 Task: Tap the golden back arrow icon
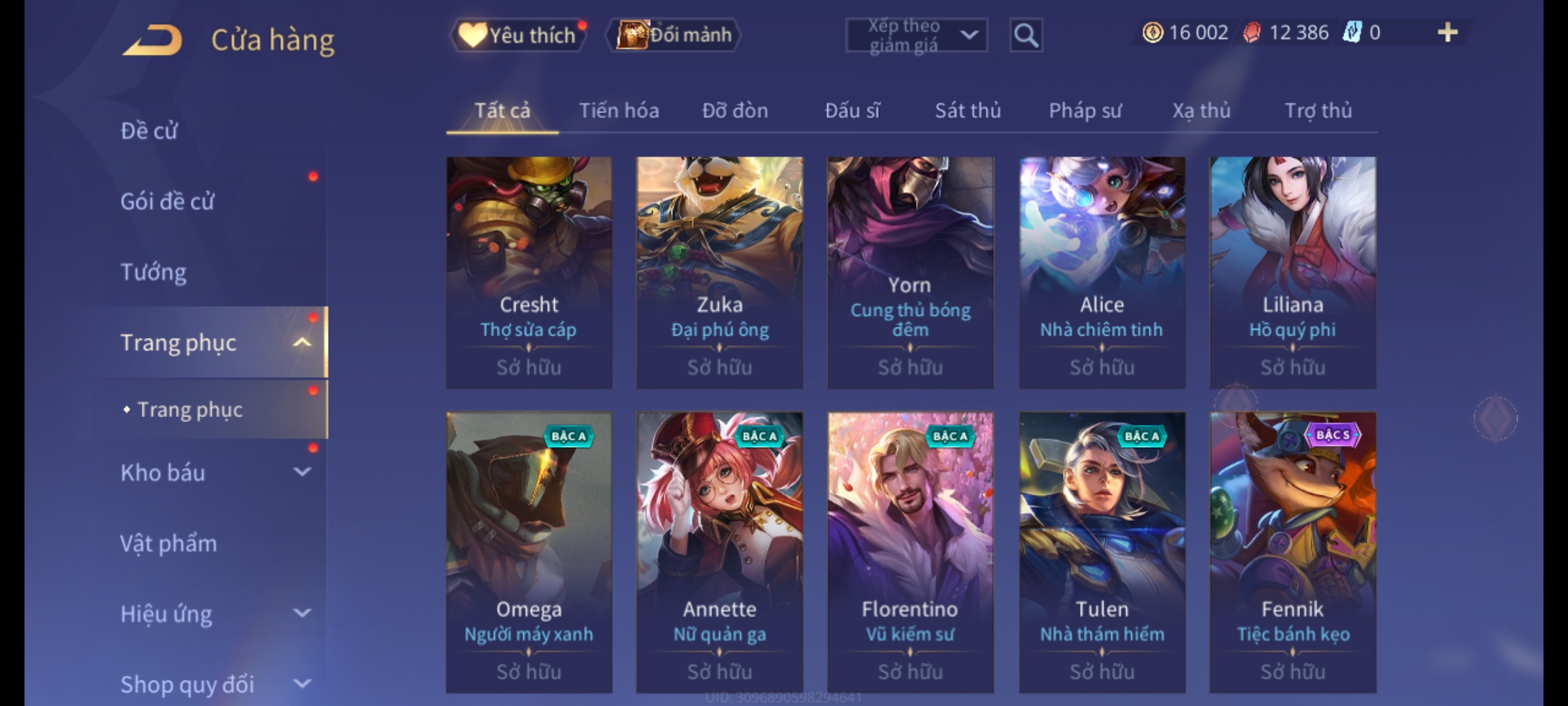tap(153, 40)
